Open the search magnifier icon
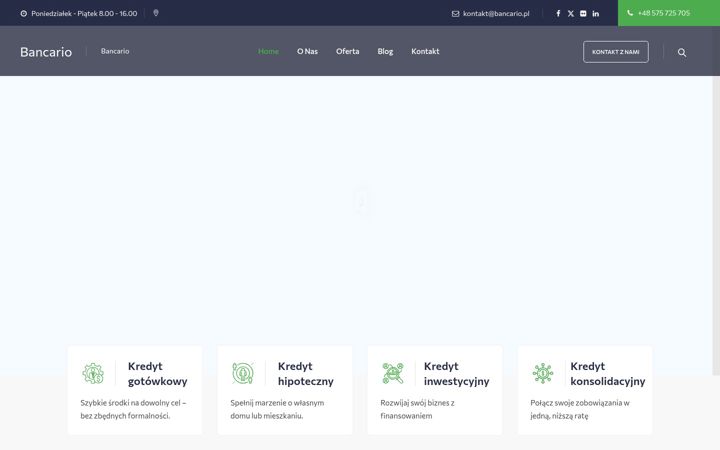Image resolution: width=720 pixels, height=450 pixels. (682, 52)
